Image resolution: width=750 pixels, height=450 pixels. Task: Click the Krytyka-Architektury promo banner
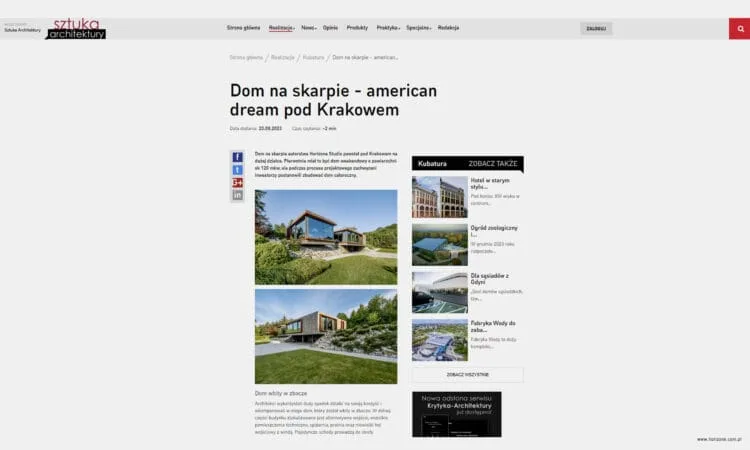(456, 413)
